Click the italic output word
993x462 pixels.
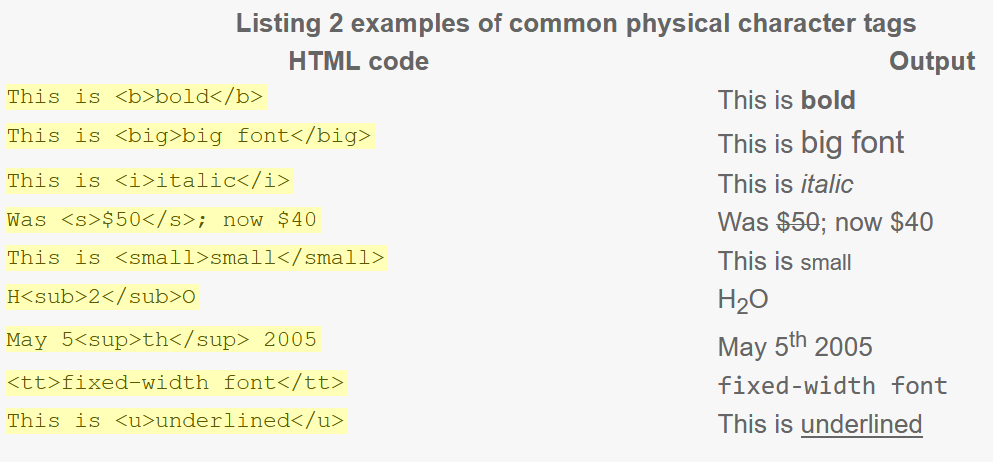[x=826, y=184]
